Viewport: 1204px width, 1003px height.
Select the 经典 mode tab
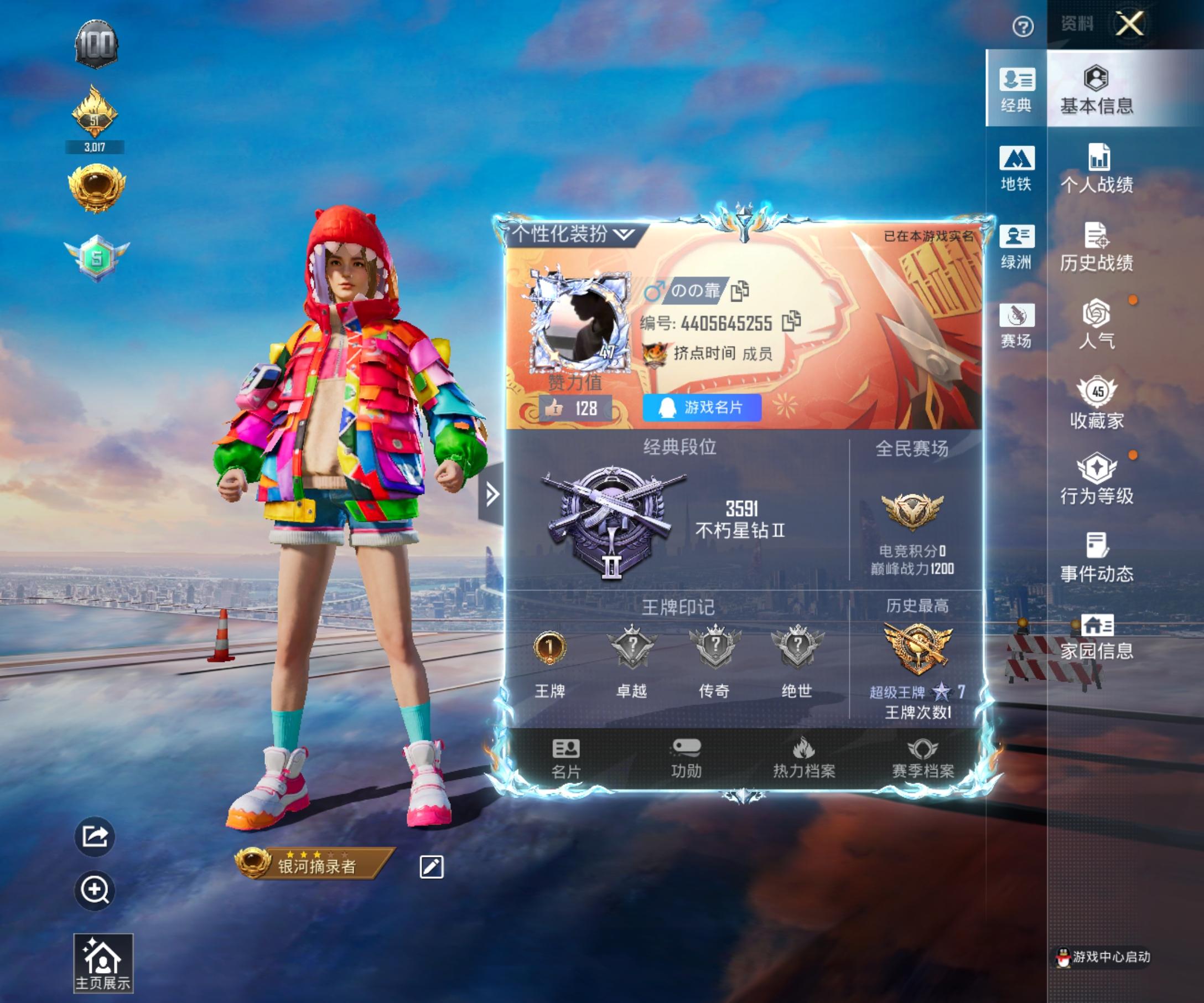click(x=1016, y=89)
